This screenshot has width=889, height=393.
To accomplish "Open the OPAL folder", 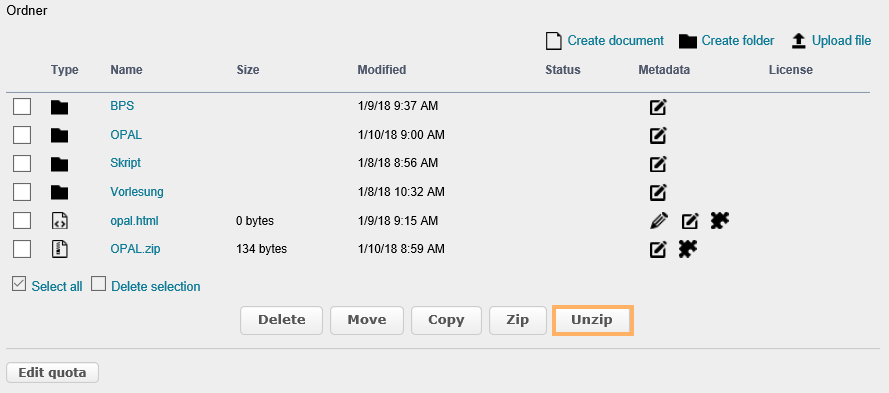I will [x=126, y=135].
